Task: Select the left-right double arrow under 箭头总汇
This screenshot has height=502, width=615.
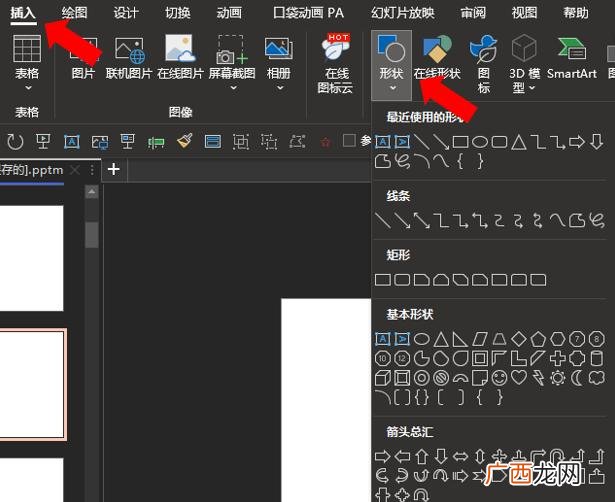Action: point(460,457)
